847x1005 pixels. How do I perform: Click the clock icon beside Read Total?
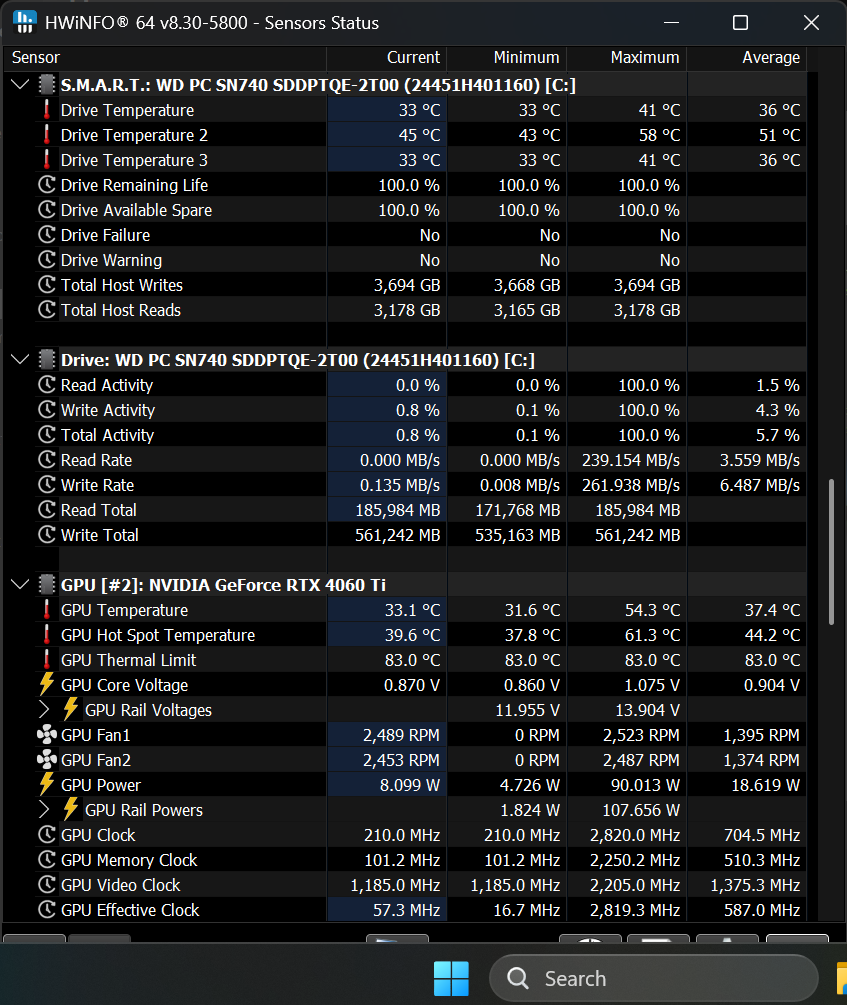click(46, 510)
